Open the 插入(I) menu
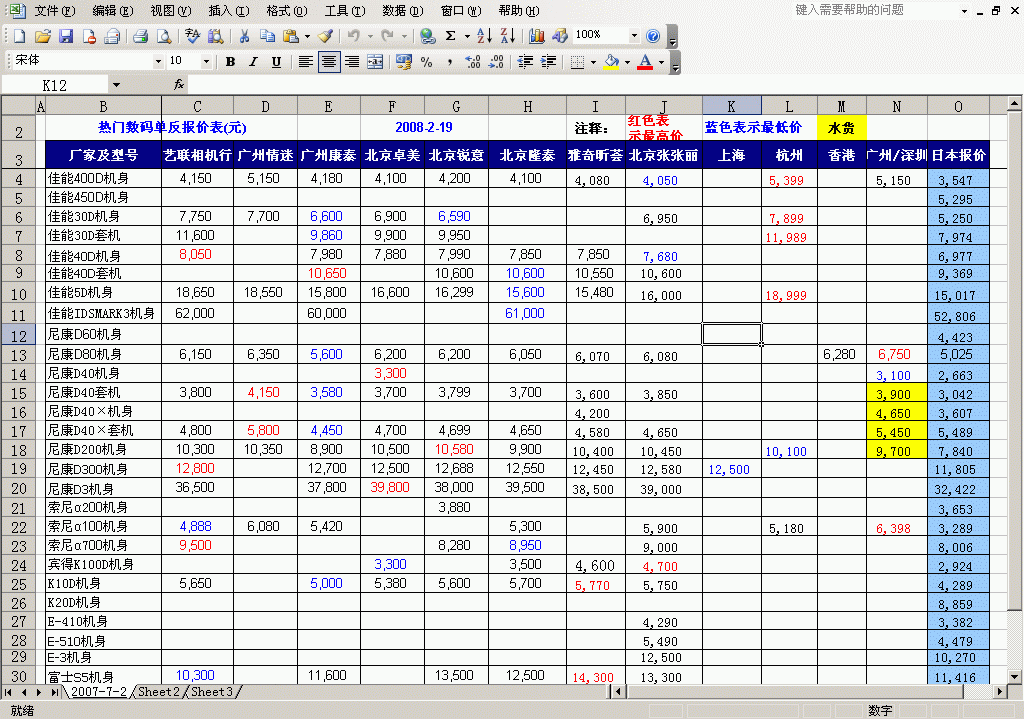The width and height of the screenshot is (1024, 719). (x=229, y=10)
